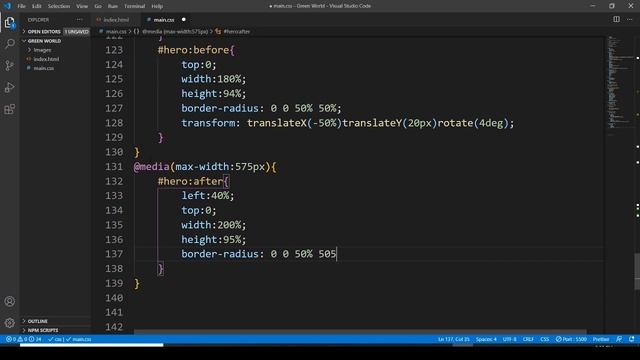Open the Selection menu

point(59,6)
